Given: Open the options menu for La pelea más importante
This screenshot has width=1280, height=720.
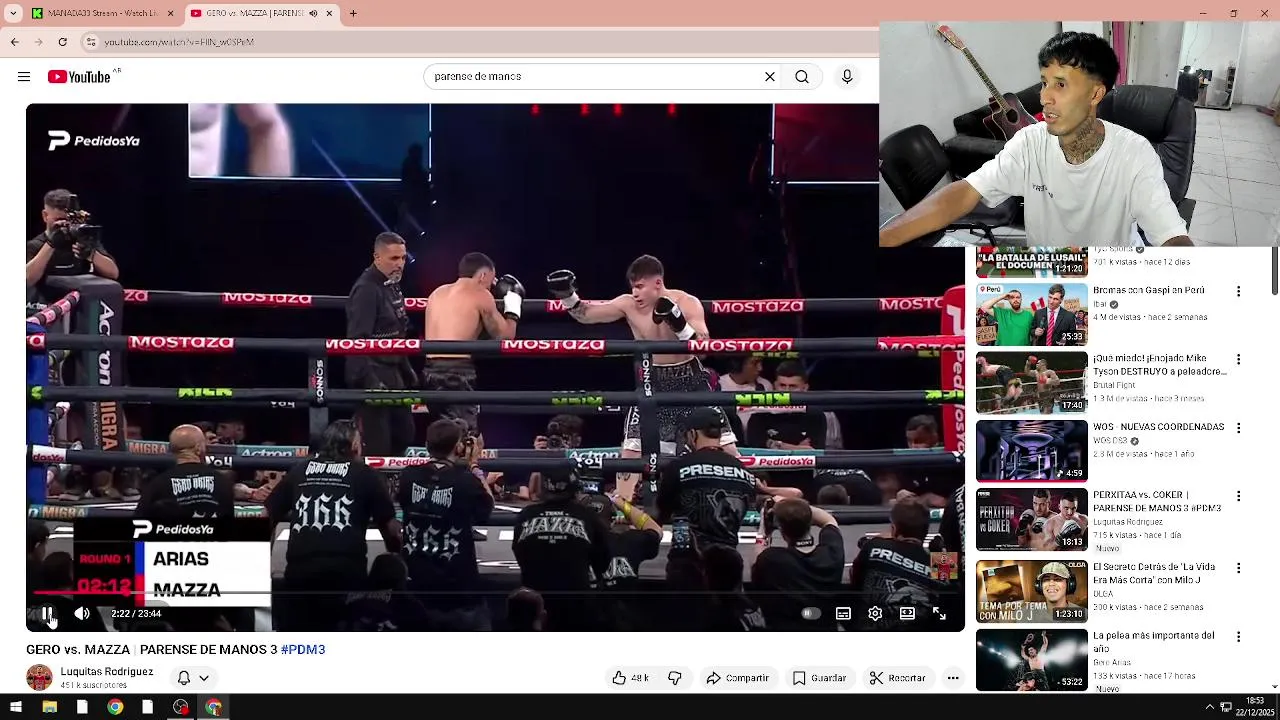Looking at the screenshot, I should tap(1238, 636).
